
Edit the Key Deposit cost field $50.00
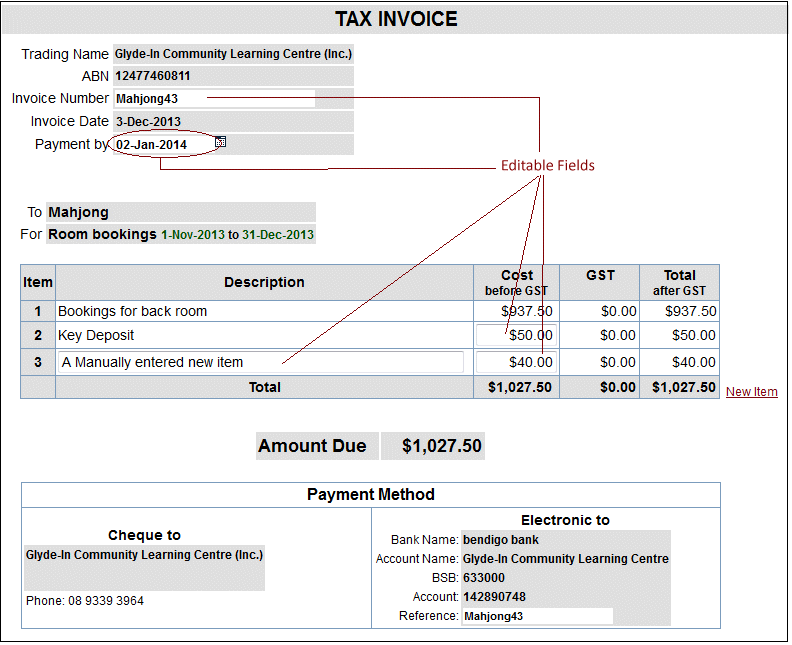516,335
